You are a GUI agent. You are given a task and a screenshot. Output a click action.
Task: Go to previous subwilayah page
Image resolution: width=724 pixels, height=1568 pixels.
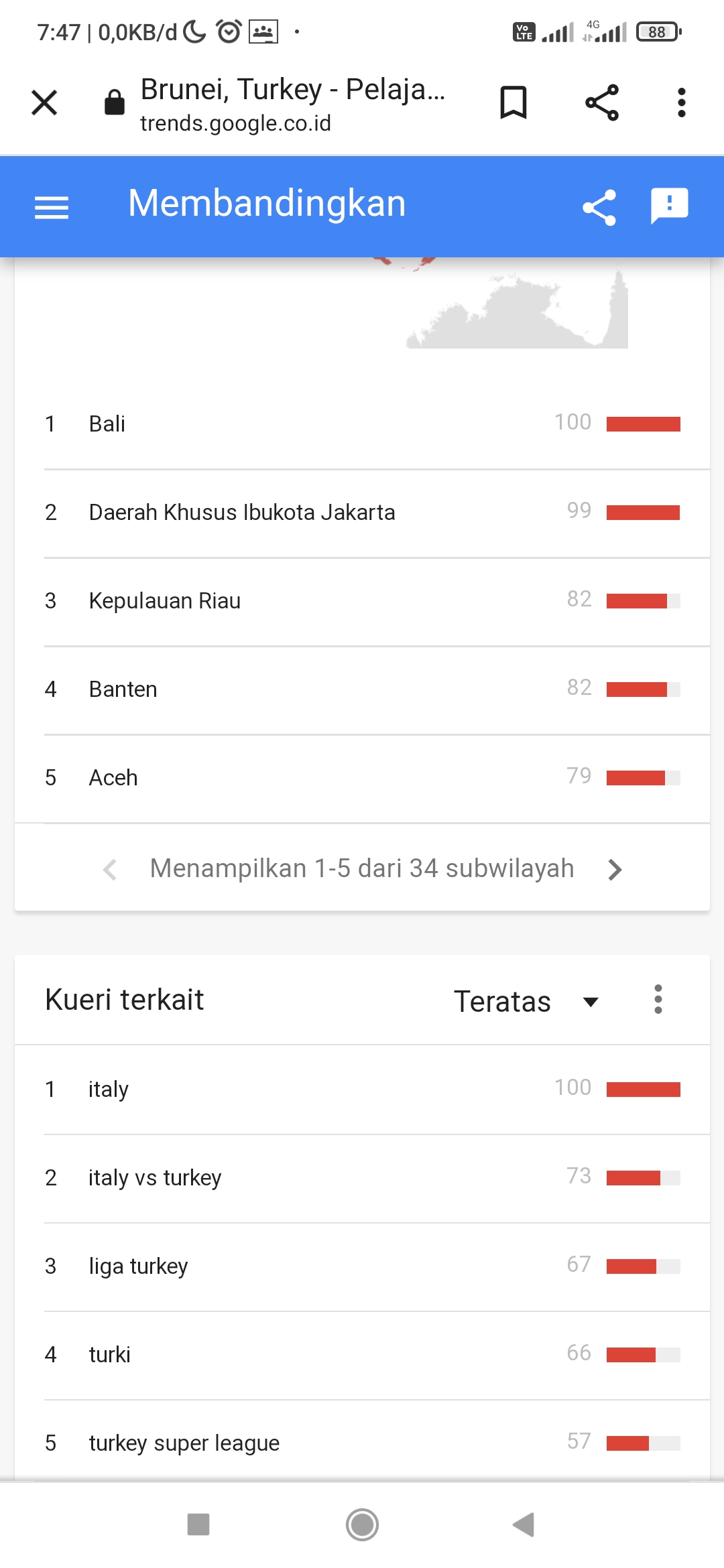(110, 870)
